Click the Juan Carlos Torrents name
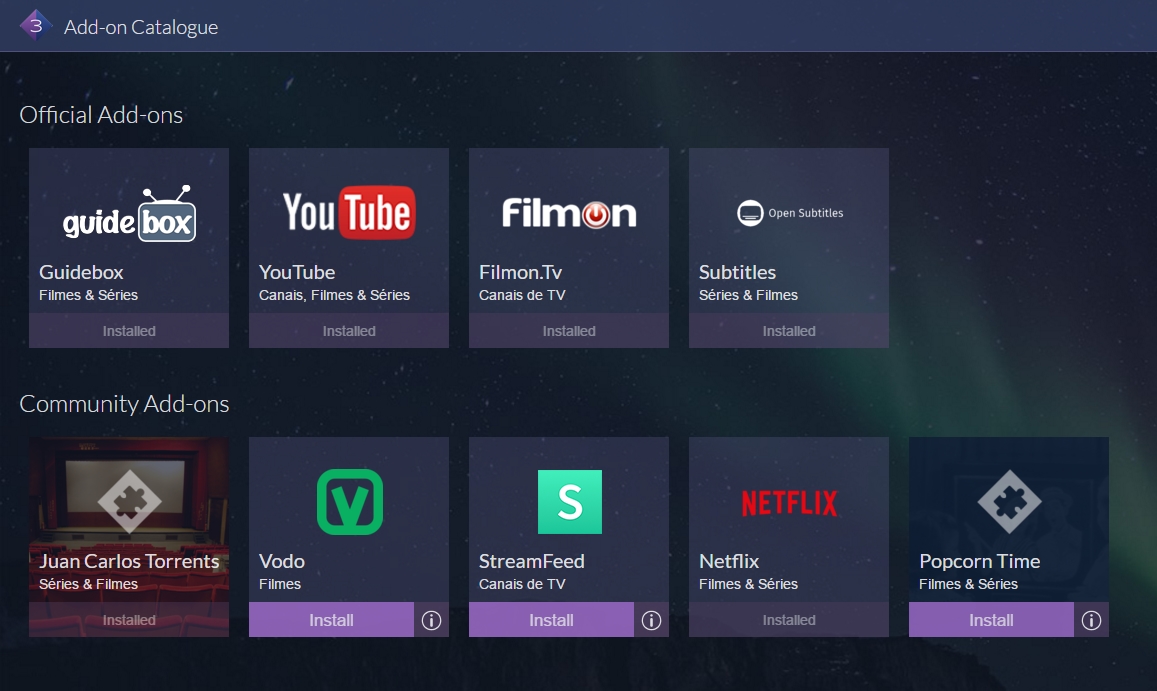The image size is (1157, 691). pos(129,561)
